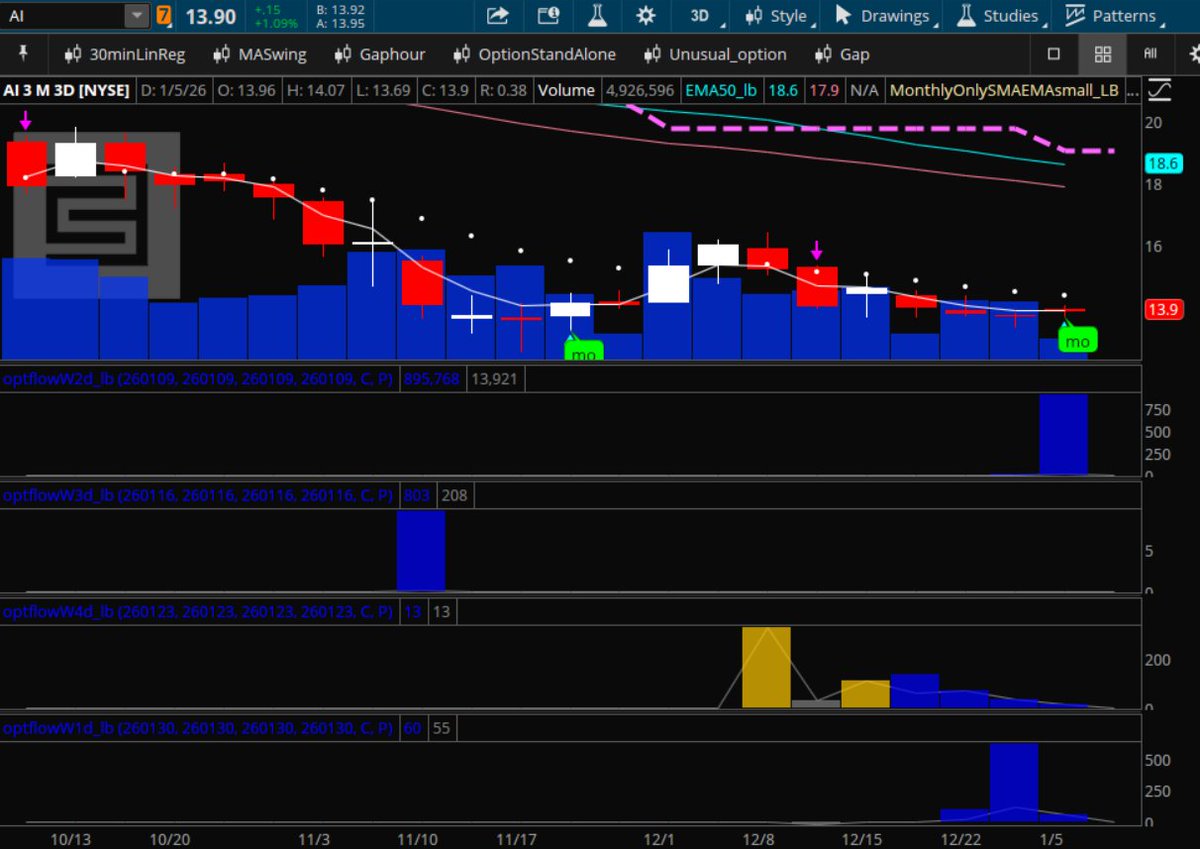This screenshot has height=849, width=1200.
Task: Click the date field D: 1/5/26
Action: (x=173, y=90)
